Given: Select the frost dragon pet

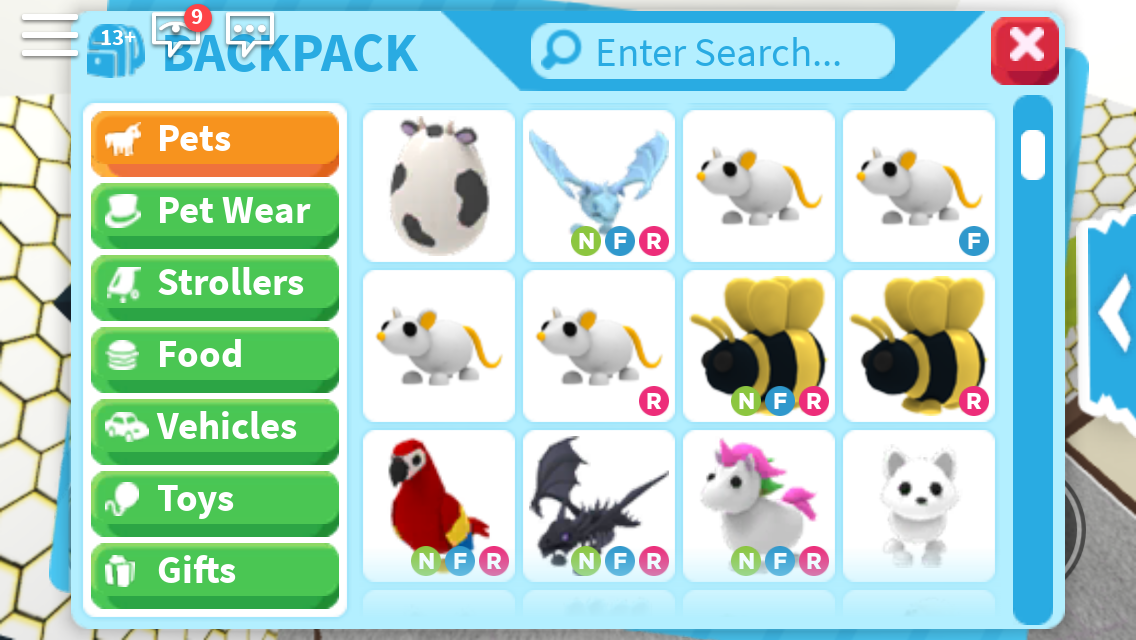Looking at the screenshot, I should pos(599,186).
